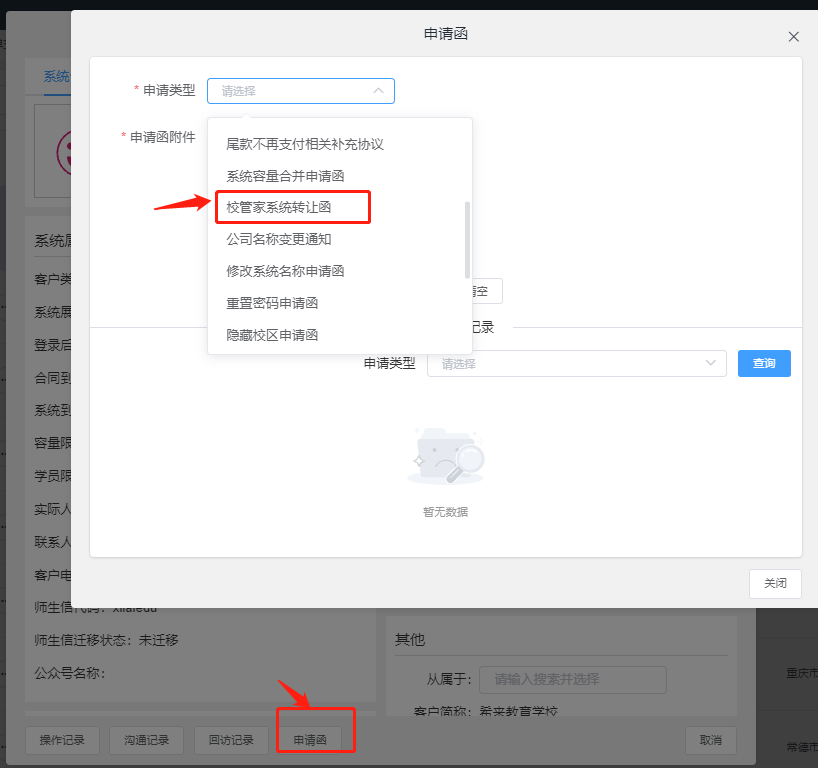
Task: Open the 申请类型 dropdown at top
Action: (300, 91)
